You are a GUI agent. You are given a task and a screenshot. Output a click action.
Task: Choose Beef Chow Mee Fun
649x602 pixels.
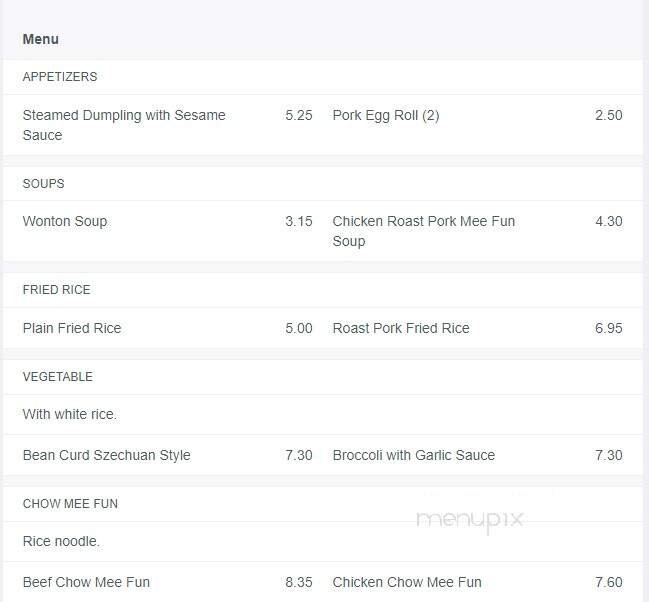click(x=86, y=582)
